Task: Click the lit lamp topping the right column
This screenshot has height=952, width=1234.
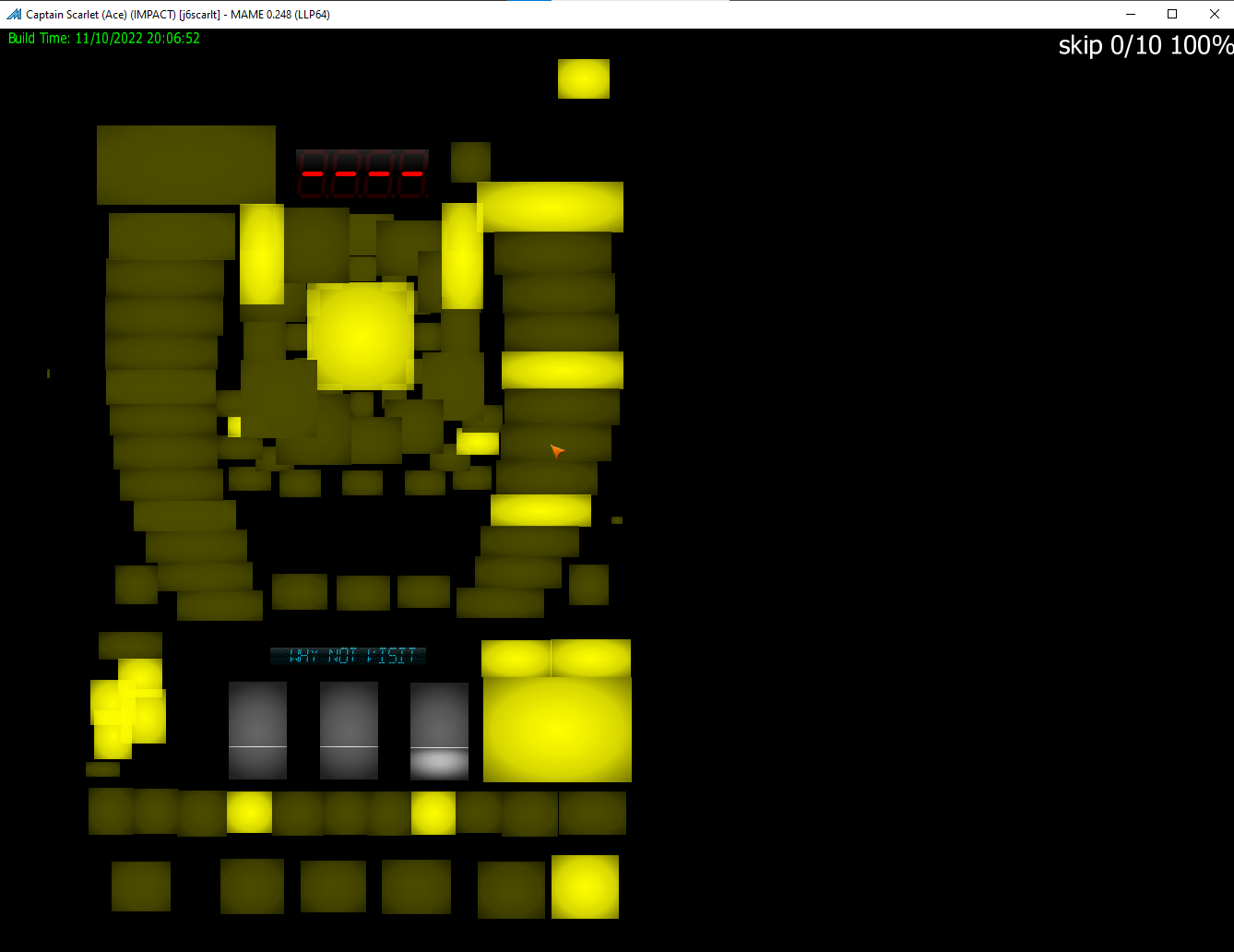Action: click(x=551, y=207)
